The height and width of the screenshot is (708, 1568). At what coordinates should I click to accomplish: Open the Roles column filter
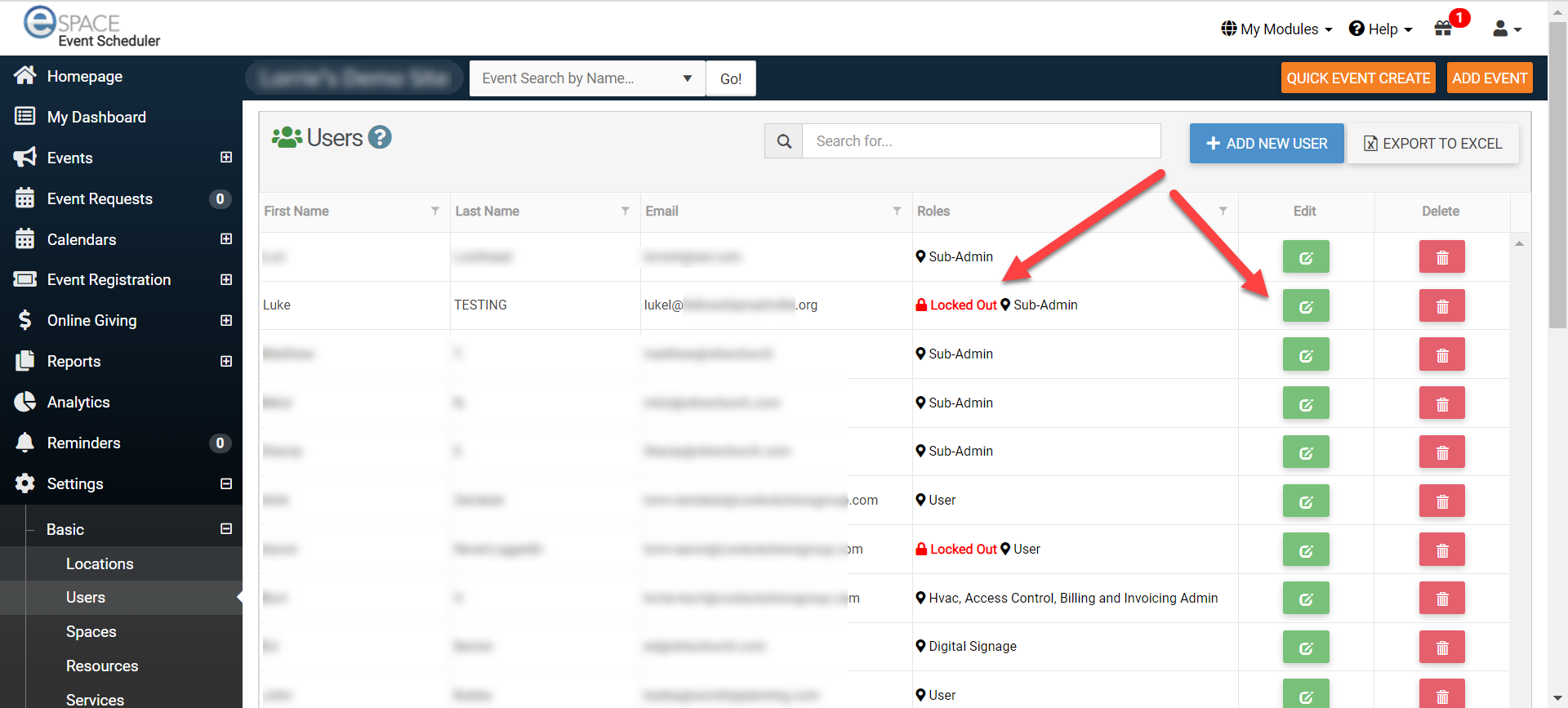1223,211
